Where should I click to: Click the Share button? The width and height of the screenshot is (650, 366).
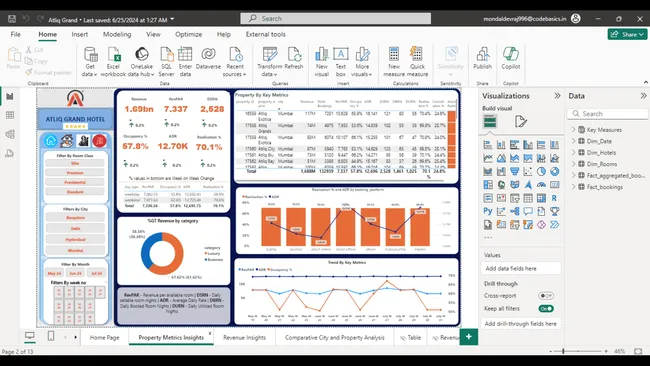point(627,34)
